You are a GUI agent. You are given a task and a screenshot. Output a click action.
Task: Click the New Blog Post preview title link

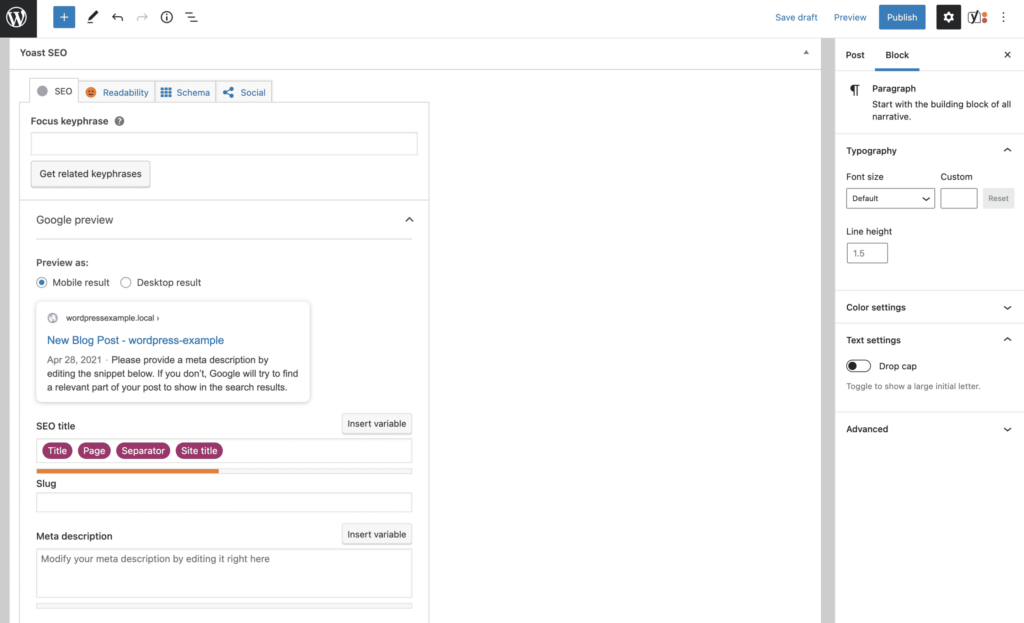(x=135, y=340)
